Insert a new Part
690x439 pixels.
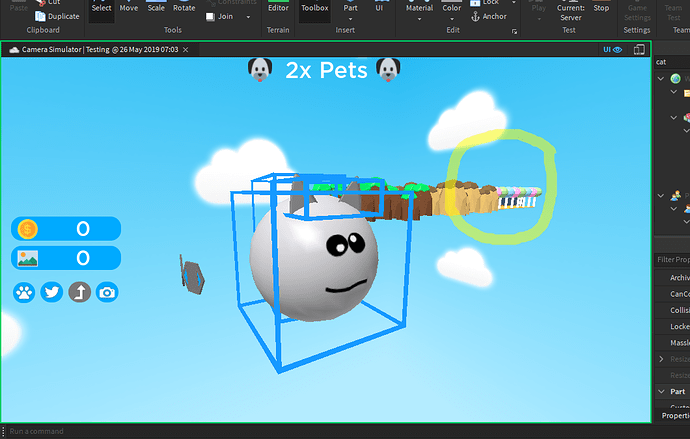point(350,7)
